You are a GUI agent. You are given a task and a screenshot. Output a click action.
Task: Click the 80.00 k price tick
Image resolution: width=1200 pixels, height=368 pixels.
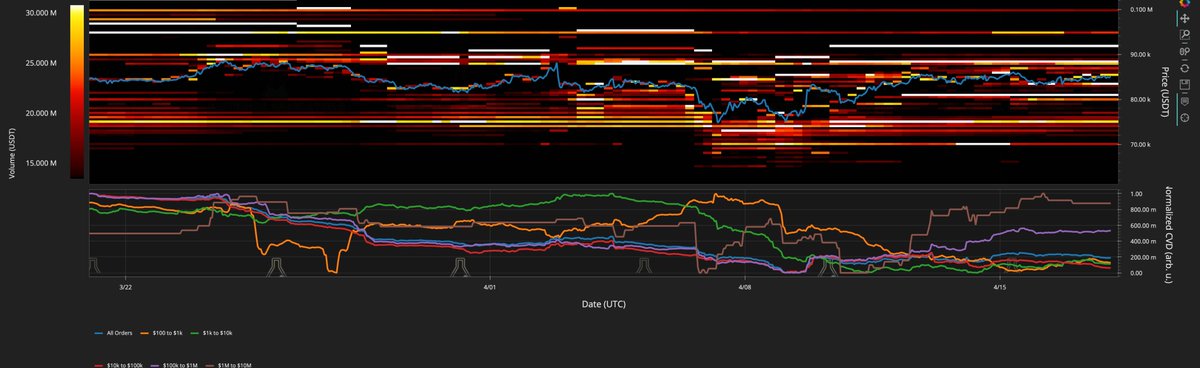click(x=1140, y=100)
